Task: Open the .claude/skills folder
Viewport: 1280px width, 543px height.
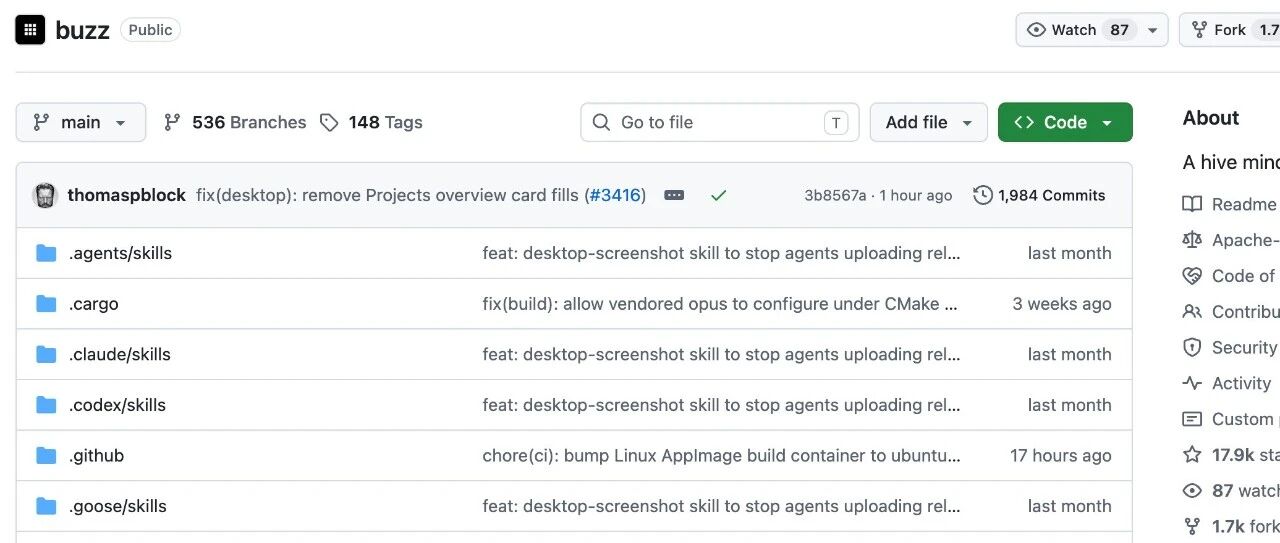Action: [119, 354]
